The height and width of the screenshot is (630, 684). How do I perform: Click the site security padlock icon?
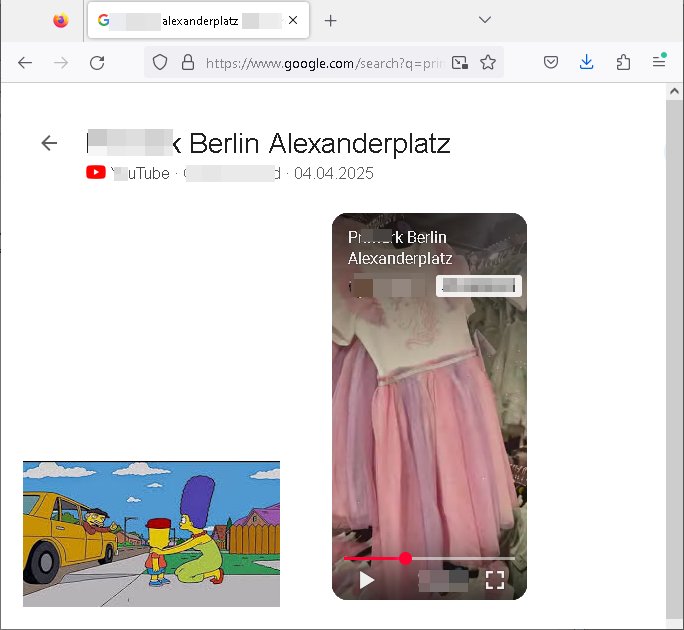click(x=187, y=62)
